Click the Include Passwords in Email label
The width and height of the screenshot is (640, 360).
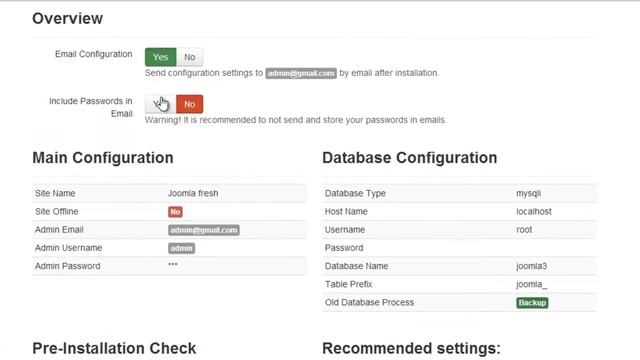click(91, 107)
